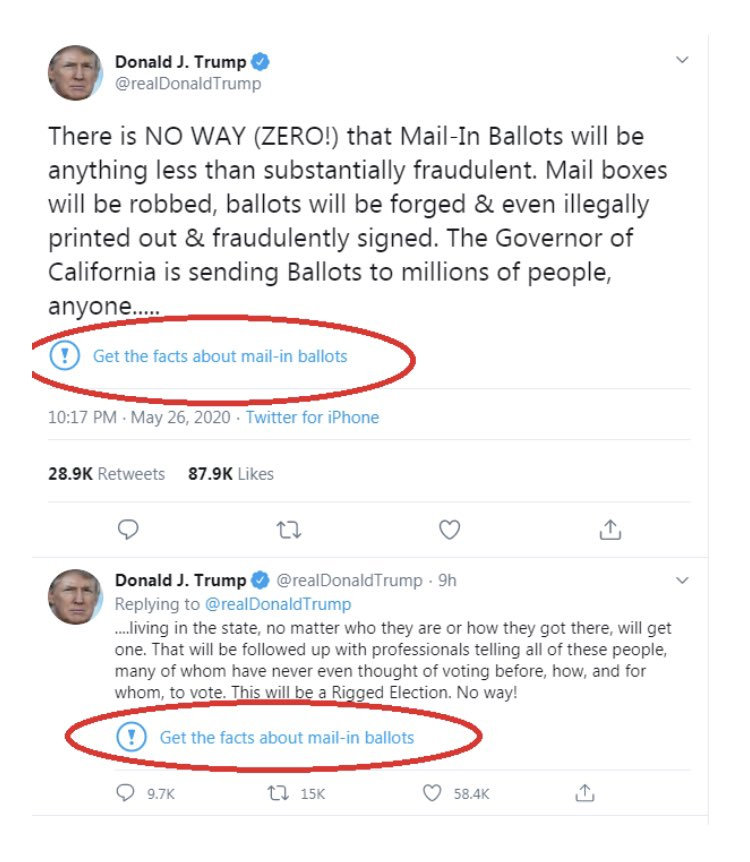Open the second 'Get the facts about mail-in ballots' link
Viewport: 750px width, 862px height.
[286, 738]
